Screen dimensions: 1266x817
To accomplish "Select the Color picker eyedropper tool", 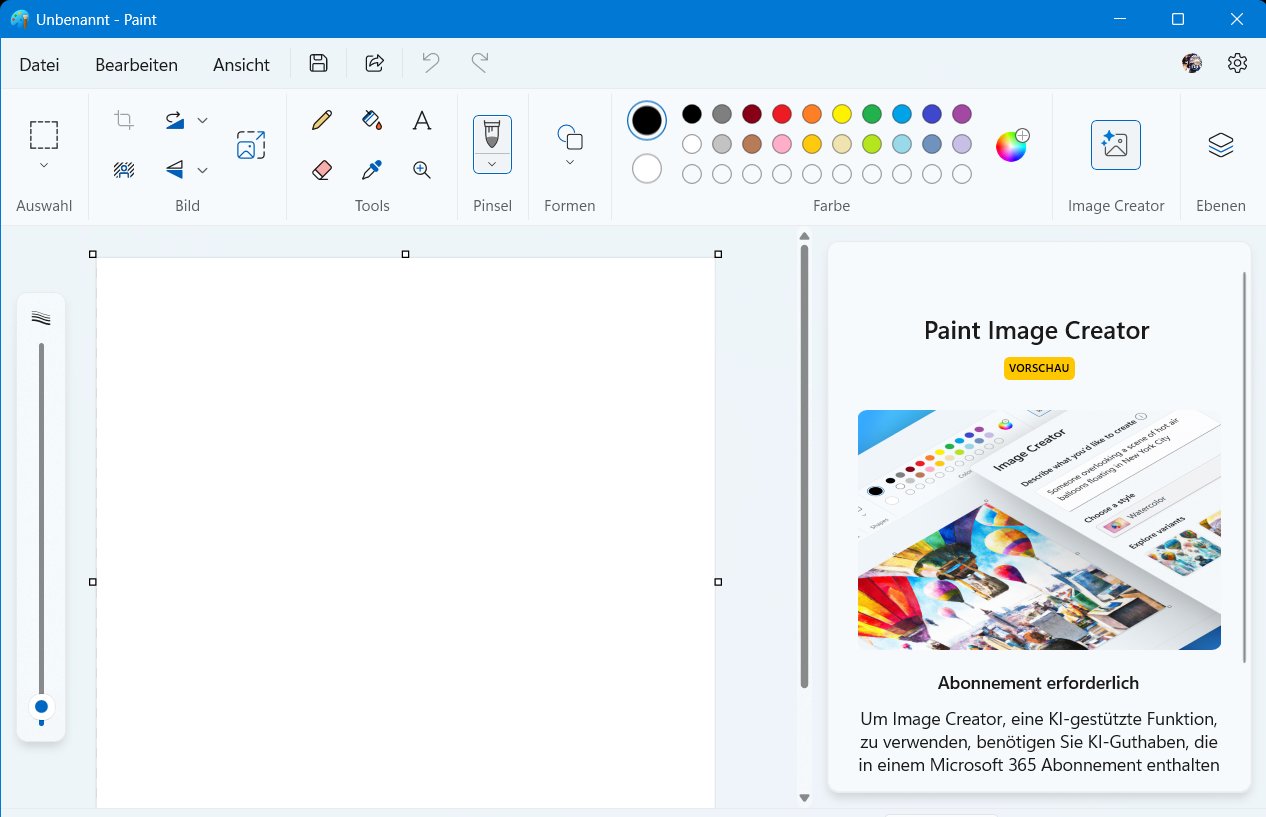I will (x=372, y=170).
